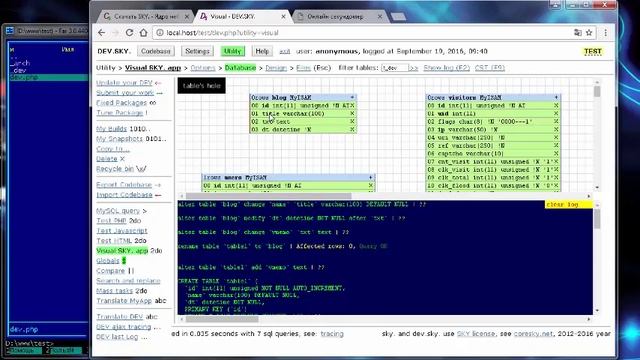Bookmark this page with the star icon
This screenshot has height=360, width=640.
point(589,33)
